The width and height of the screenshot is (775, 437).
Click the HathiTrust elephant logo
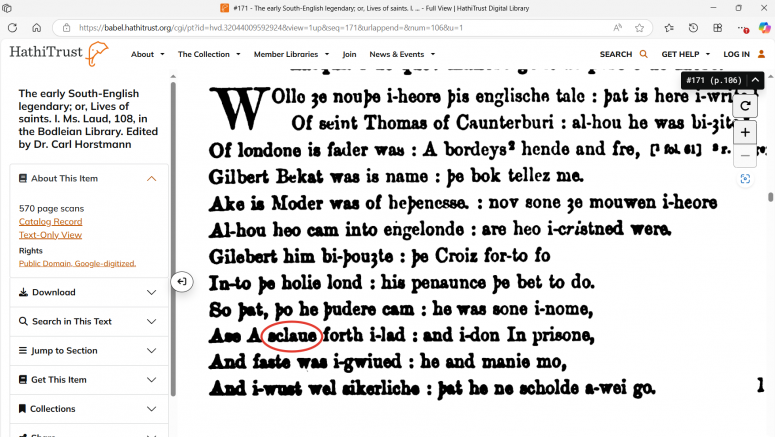97,53
